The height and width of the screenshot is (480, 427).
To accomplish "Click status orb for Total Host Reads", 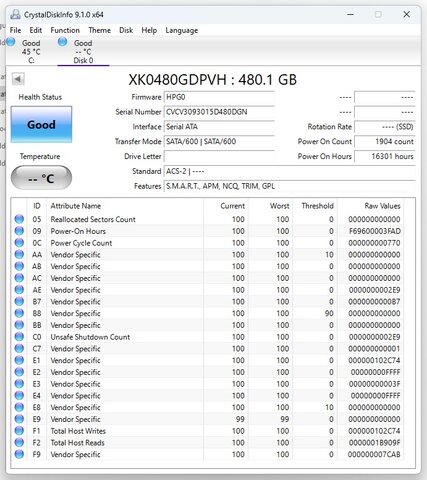I will (x=19, y=442).
